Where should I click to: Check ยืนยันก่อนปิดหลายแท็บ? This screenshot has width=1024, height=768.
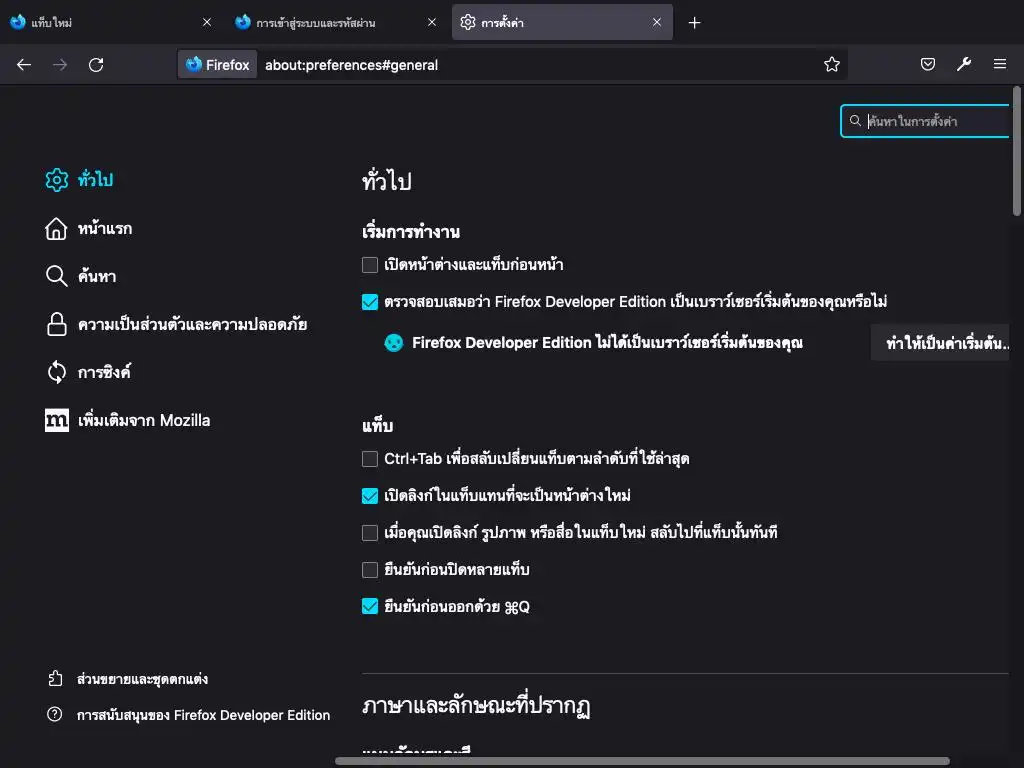[x=370, y=569]
